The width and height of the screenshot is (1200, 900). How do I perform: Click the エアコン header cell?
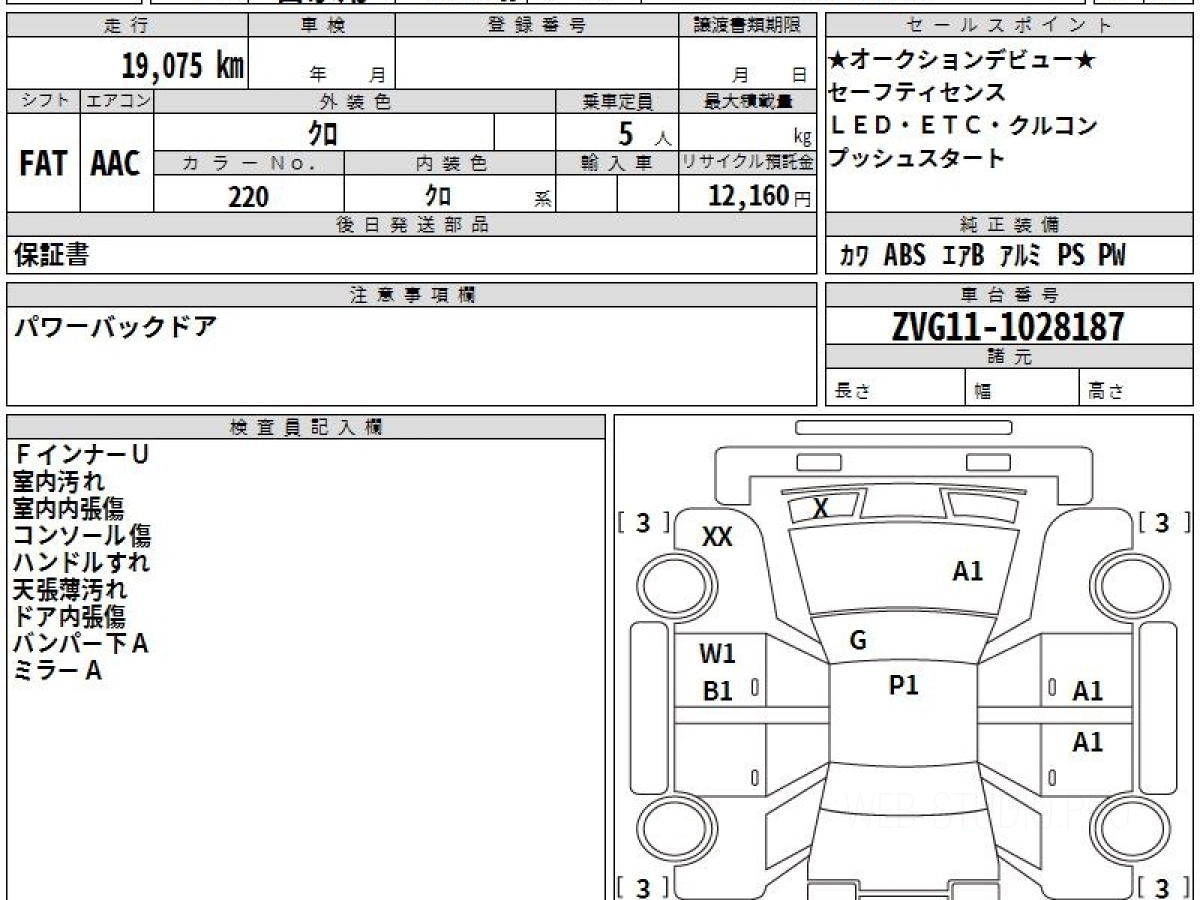tap(117, 101)
